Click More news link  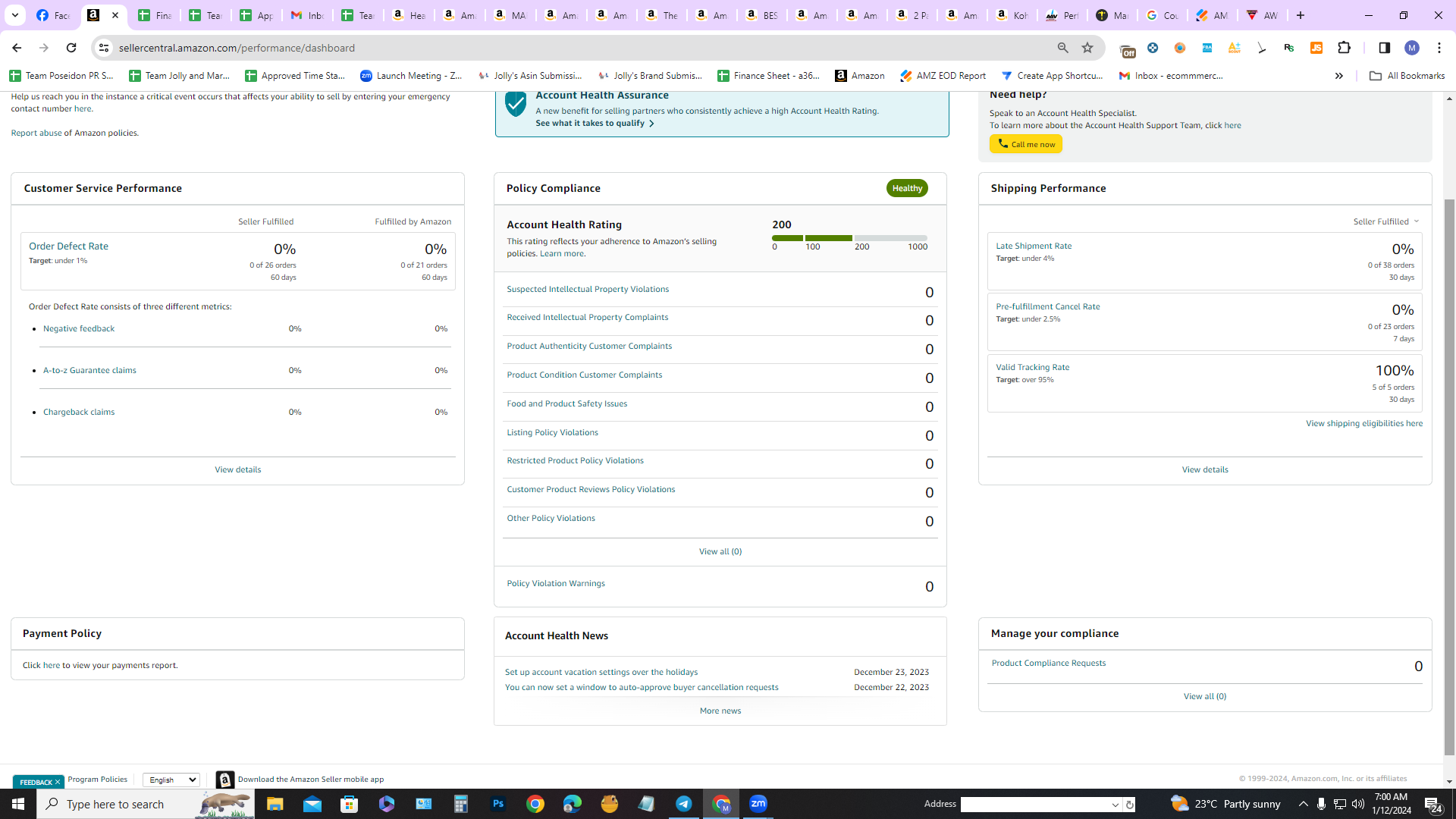(720, 711)
